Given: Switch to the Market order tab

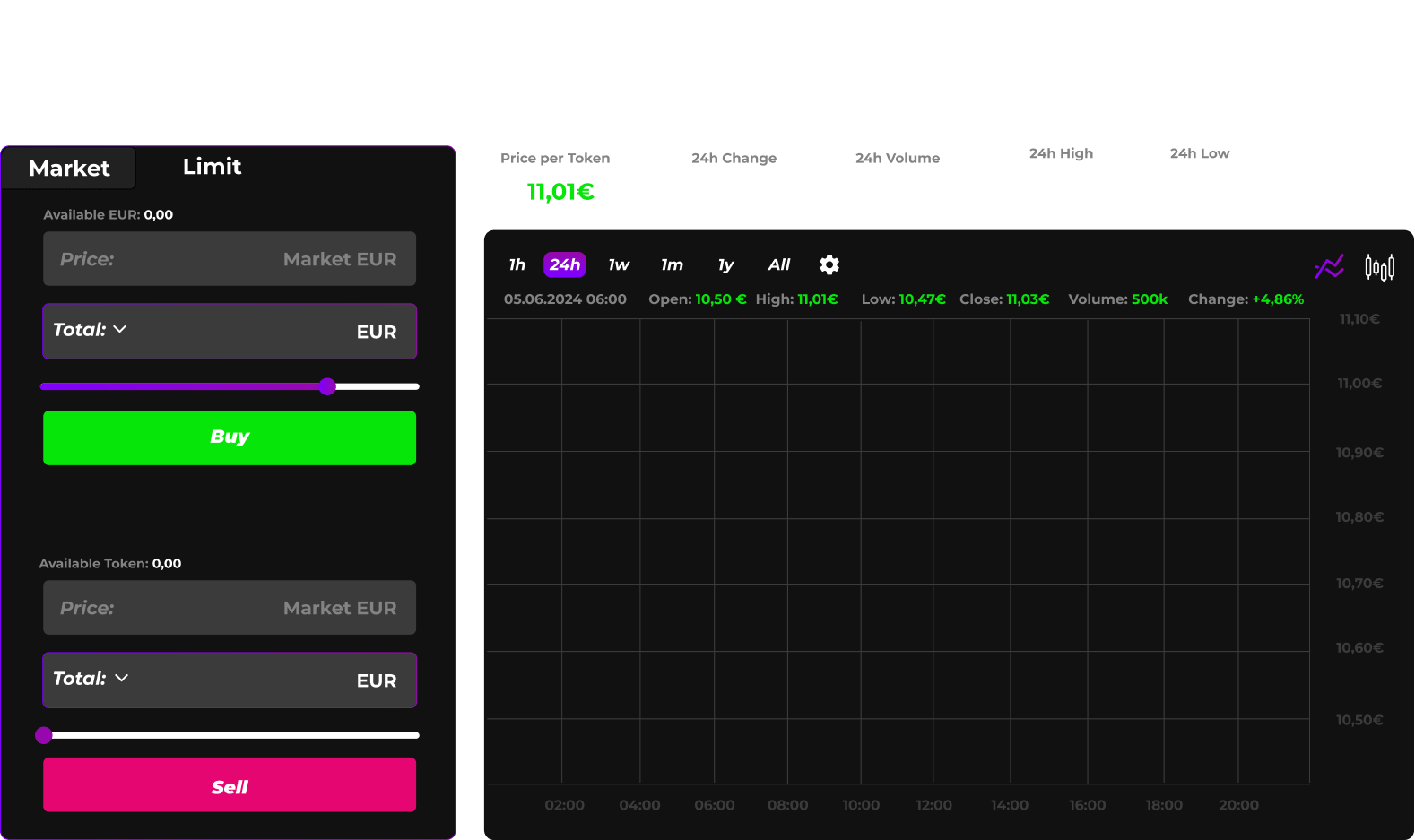Looking at the screenshot, I should click(69, 169).
